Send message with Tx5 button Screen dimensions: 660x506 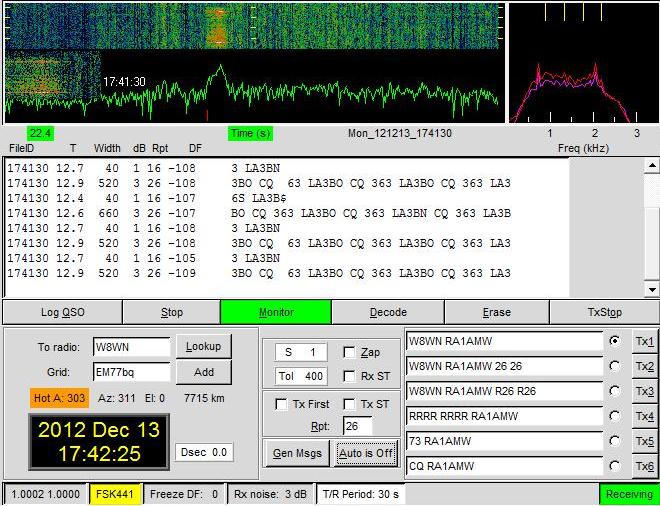pos(644,441)
